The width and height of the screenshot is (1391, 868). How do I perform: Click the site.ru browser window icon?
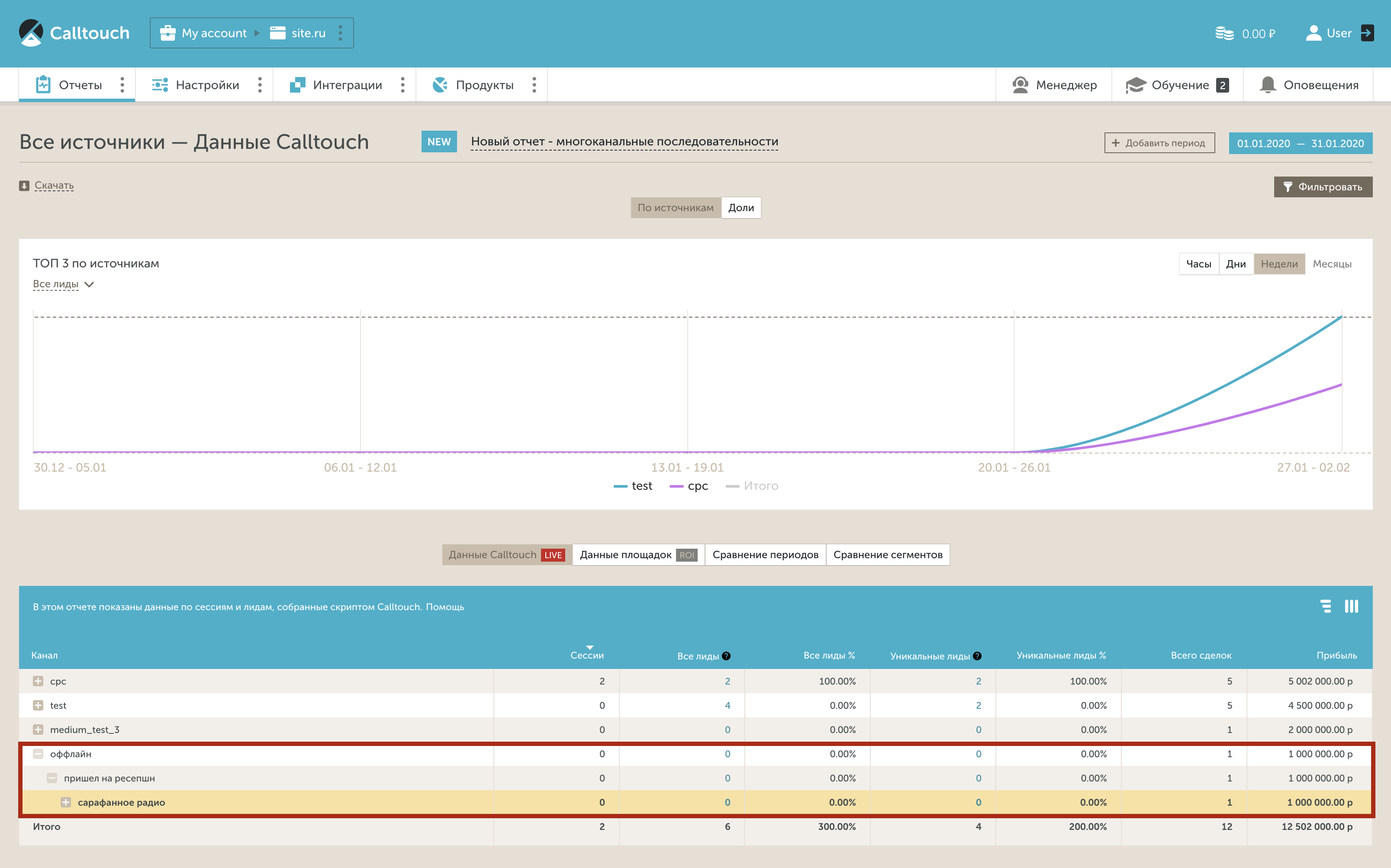click(278, 33)
